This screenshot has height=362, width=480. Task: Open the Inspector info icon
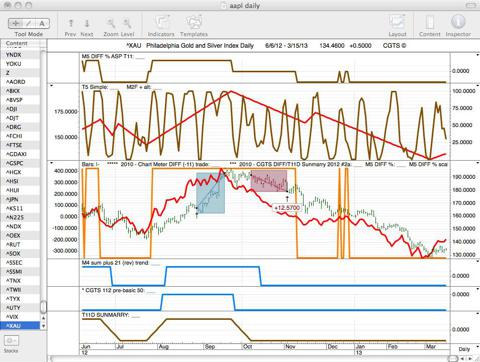[458, 22]
